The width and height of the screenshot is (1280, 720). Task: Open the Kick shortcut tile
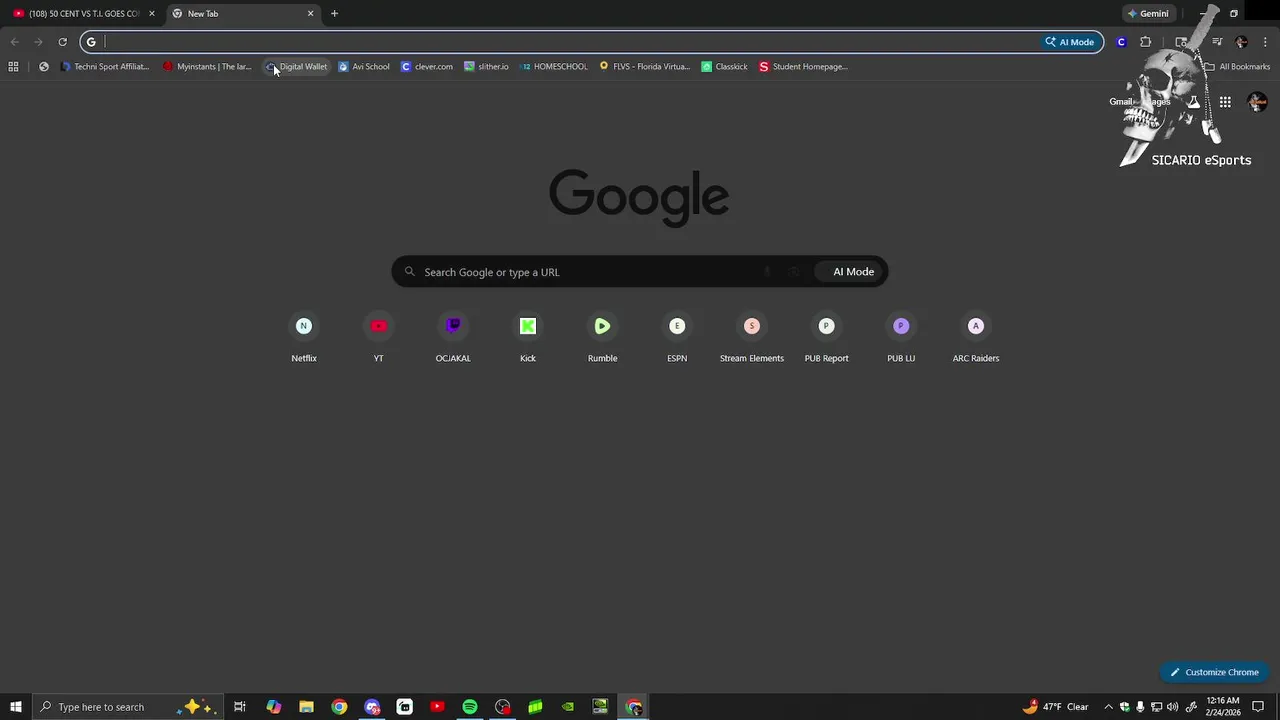click(x=528, y=338)
